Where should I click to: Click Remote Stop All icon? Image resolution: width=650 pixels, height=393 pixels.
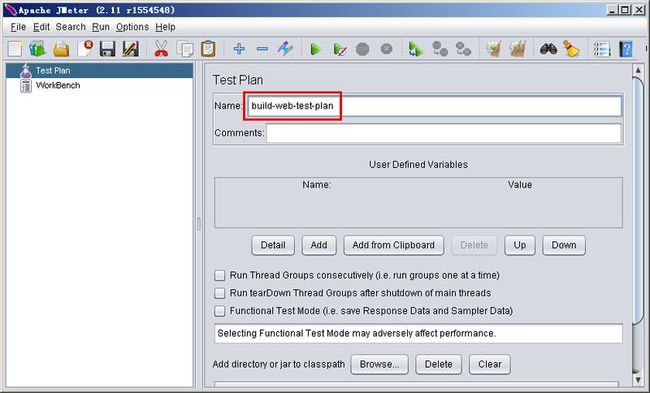440,49
